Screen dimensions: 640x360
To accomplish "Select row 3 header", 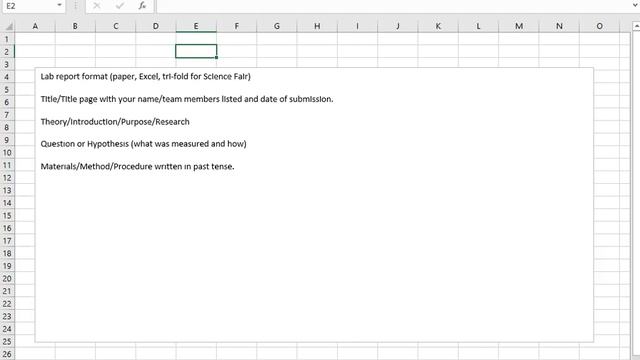I will (7, 64).
